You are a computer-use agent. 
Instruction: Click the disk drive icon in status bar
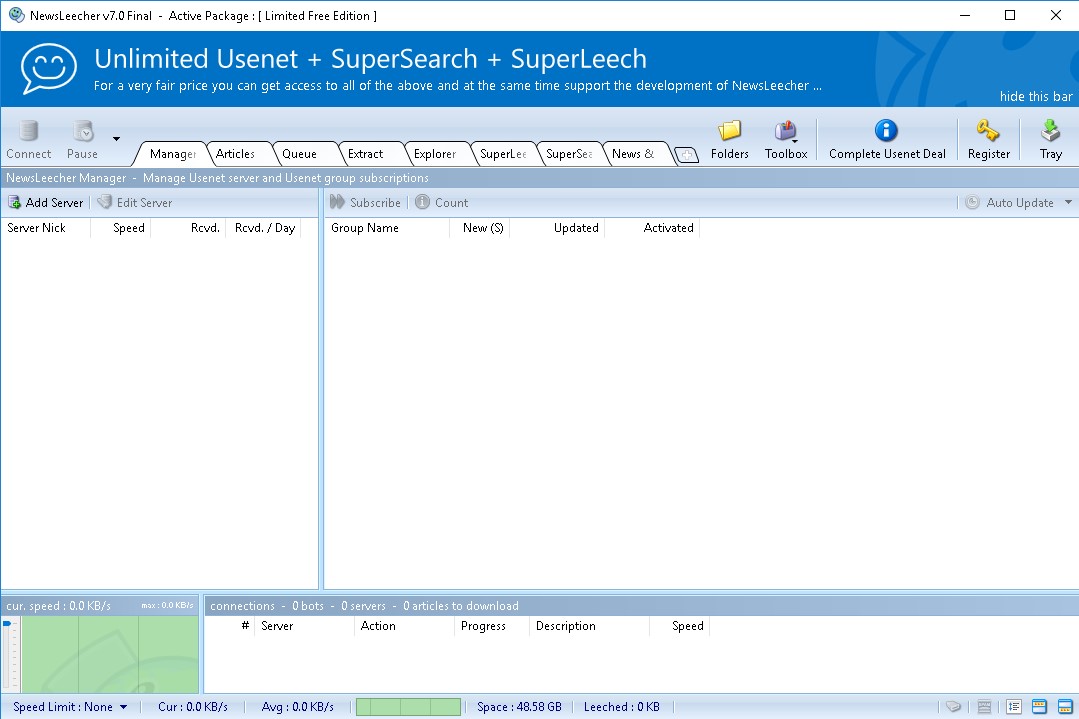pyautogui.click(x=953, y=707)
